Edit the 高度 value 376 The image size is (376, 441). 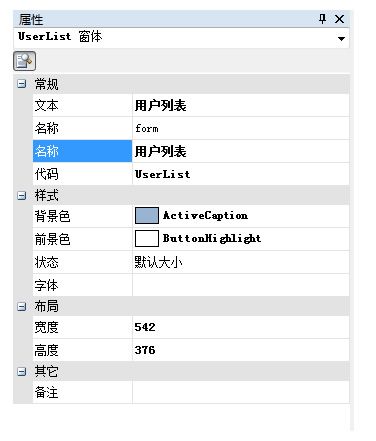click(241, 350)
